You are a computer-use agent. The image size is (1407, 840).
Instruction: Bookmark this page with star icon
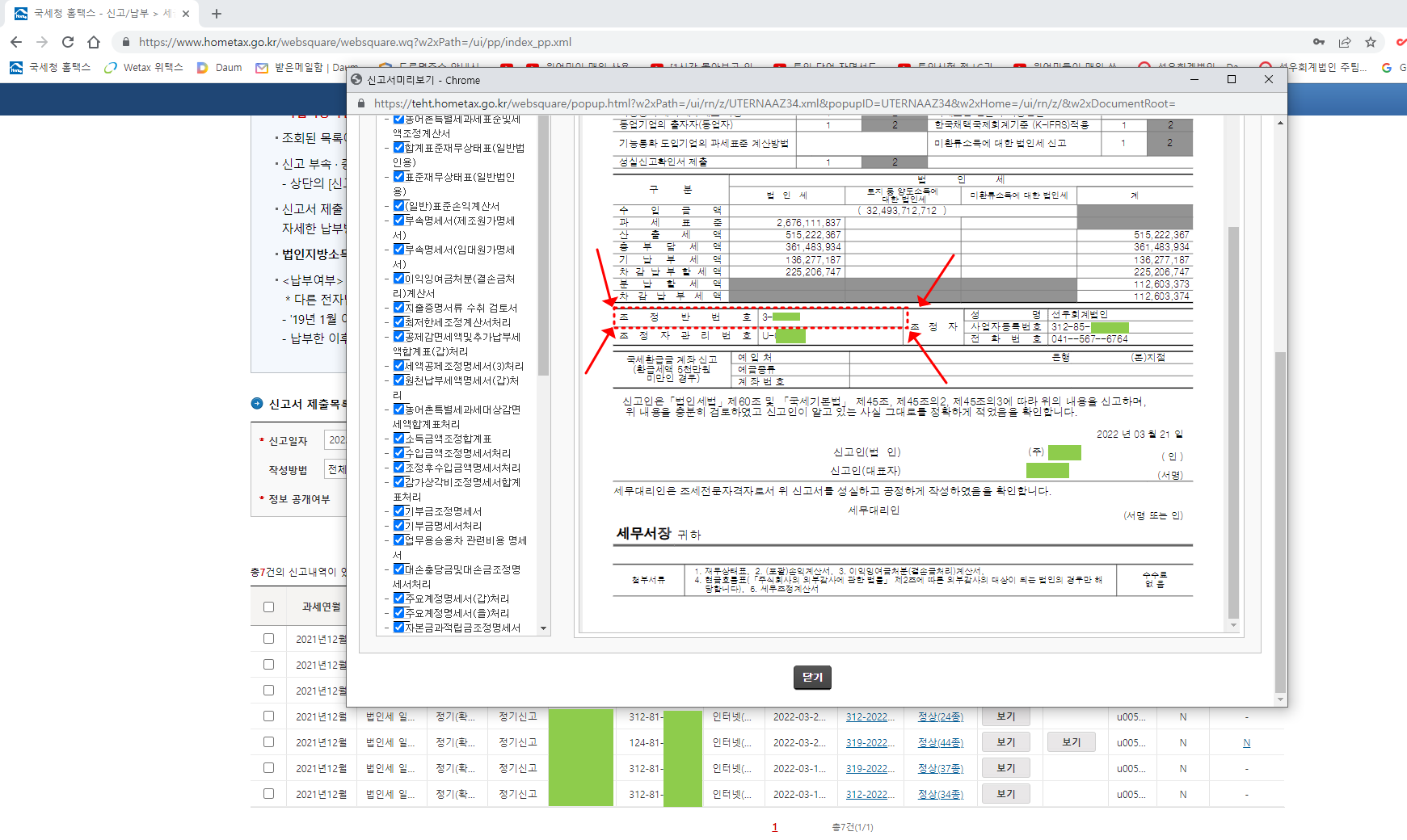(x=1371, y=42)
